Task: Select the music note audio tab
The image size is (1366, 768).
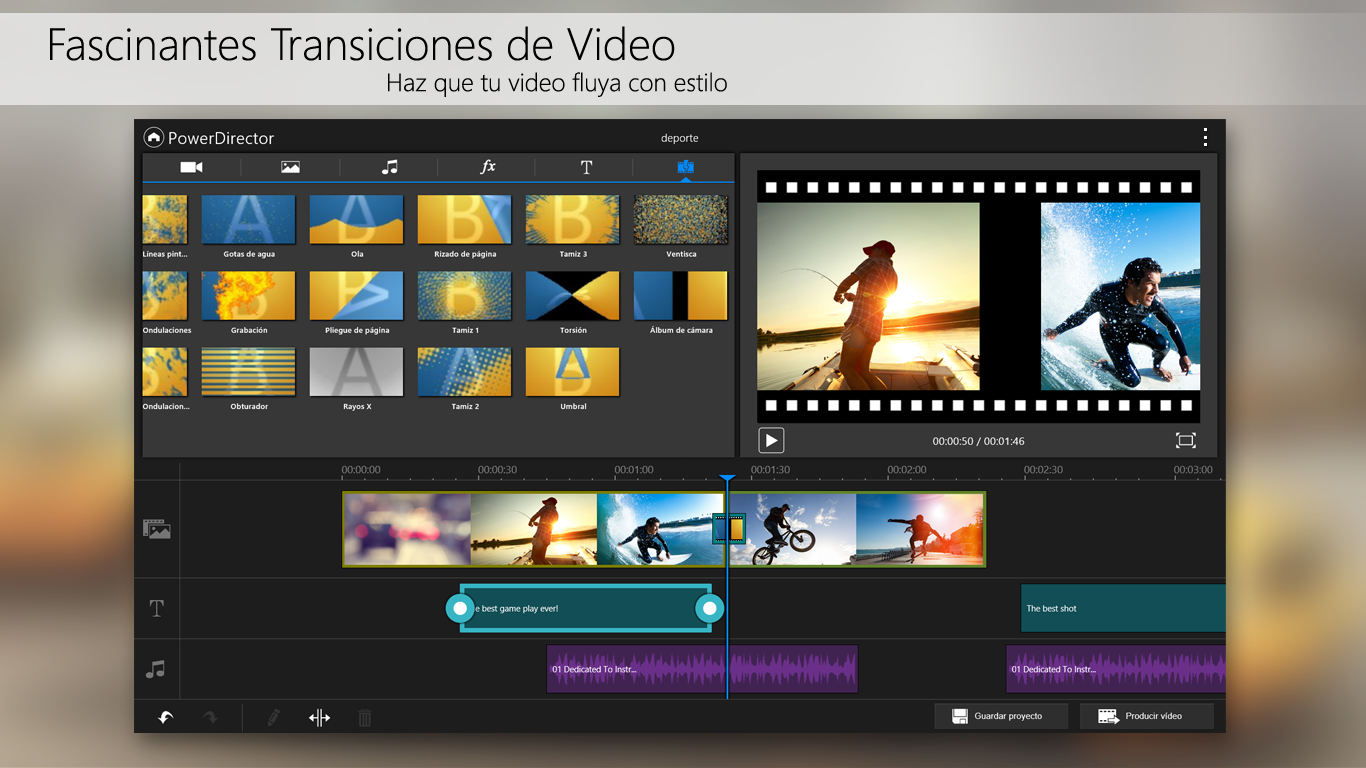Action: [x=389, y=167]
